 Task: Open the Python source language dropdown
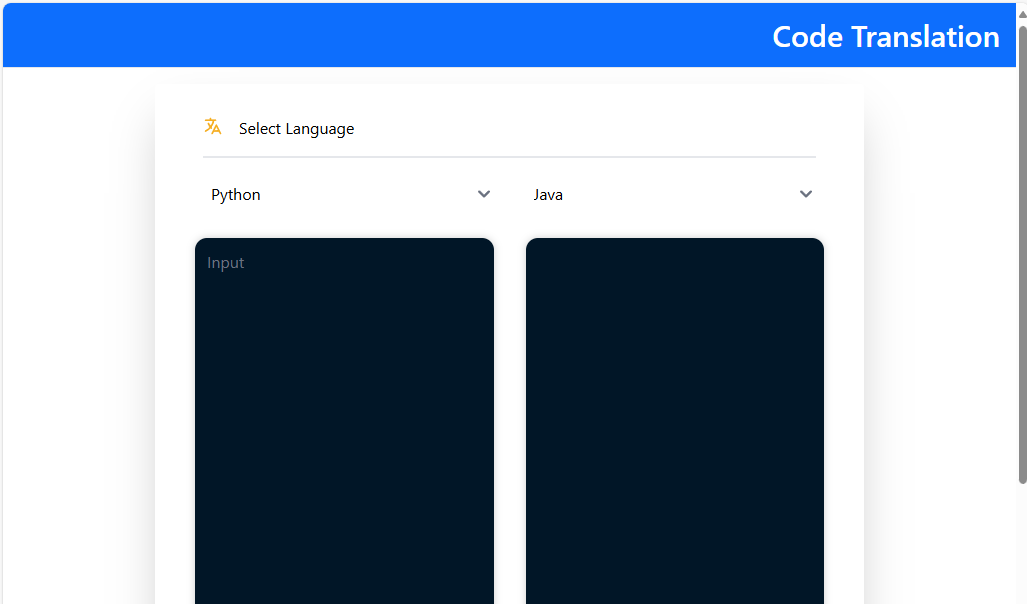coord(350,194)
